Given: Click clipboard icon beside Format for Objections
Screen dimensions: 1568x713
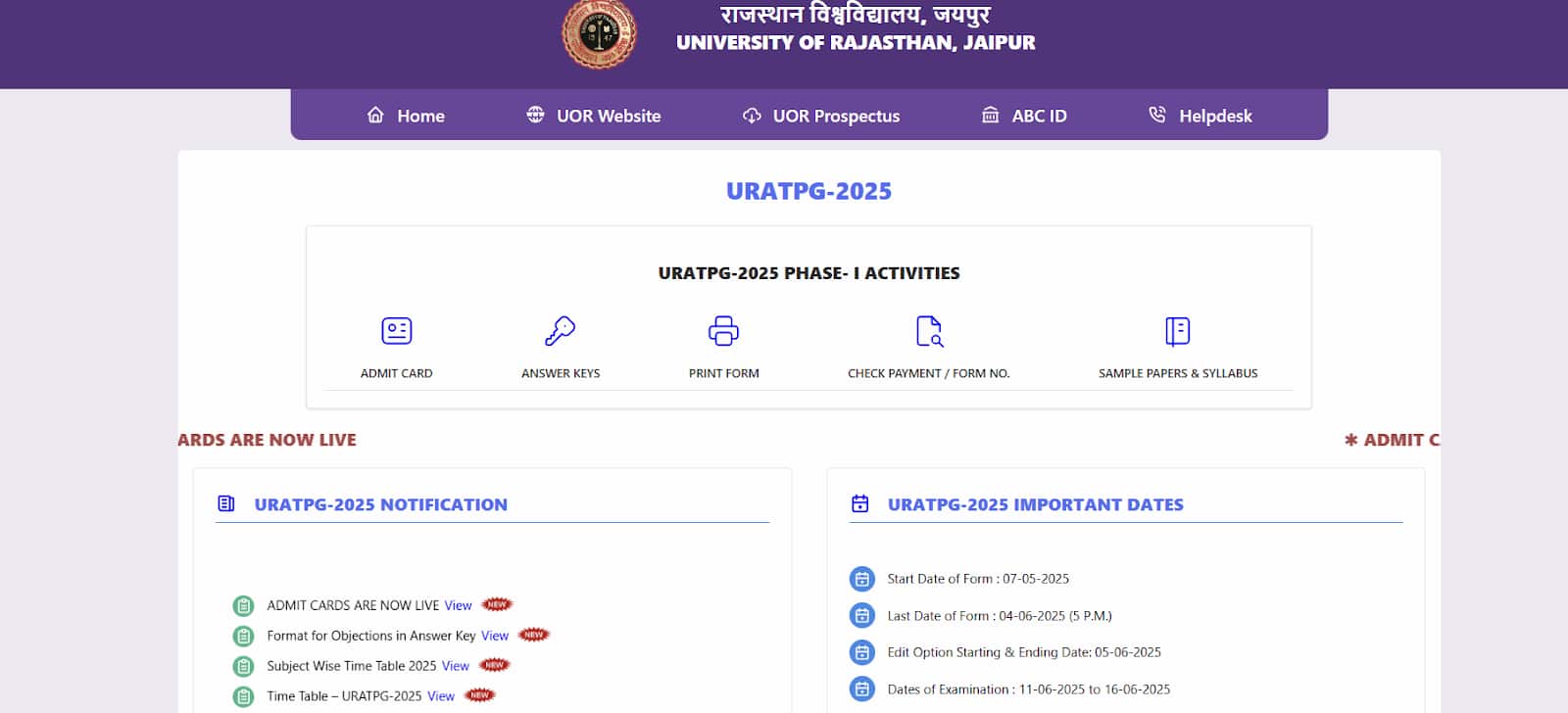Looking at the screenshot, I should pyautogui.click(x=243, y=637).
